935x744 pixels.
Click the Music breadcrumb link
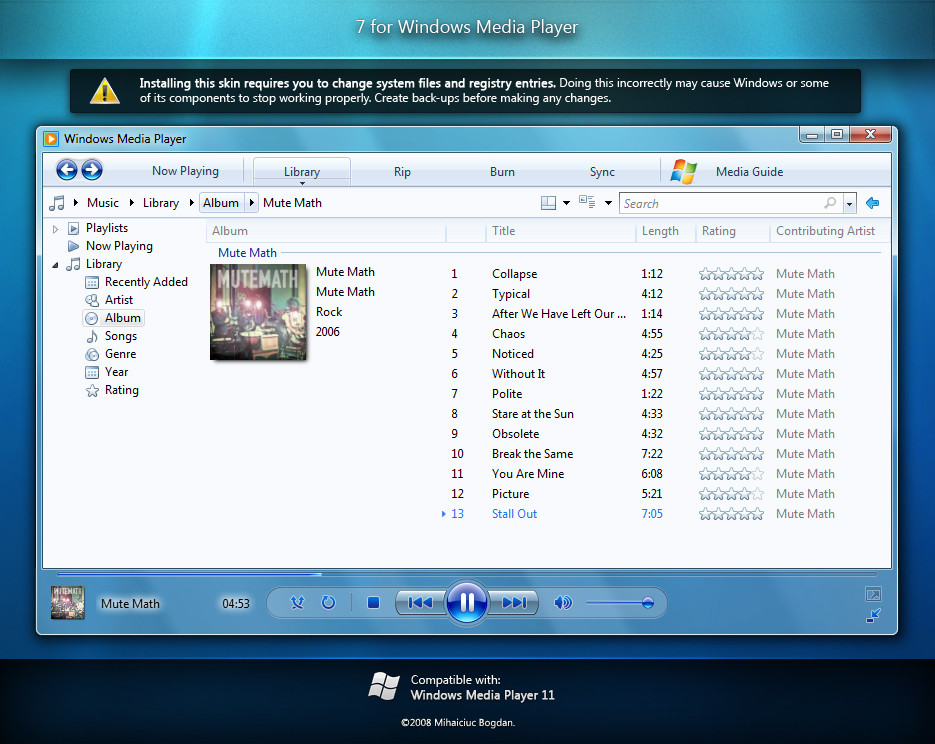(x=103, y=203)
